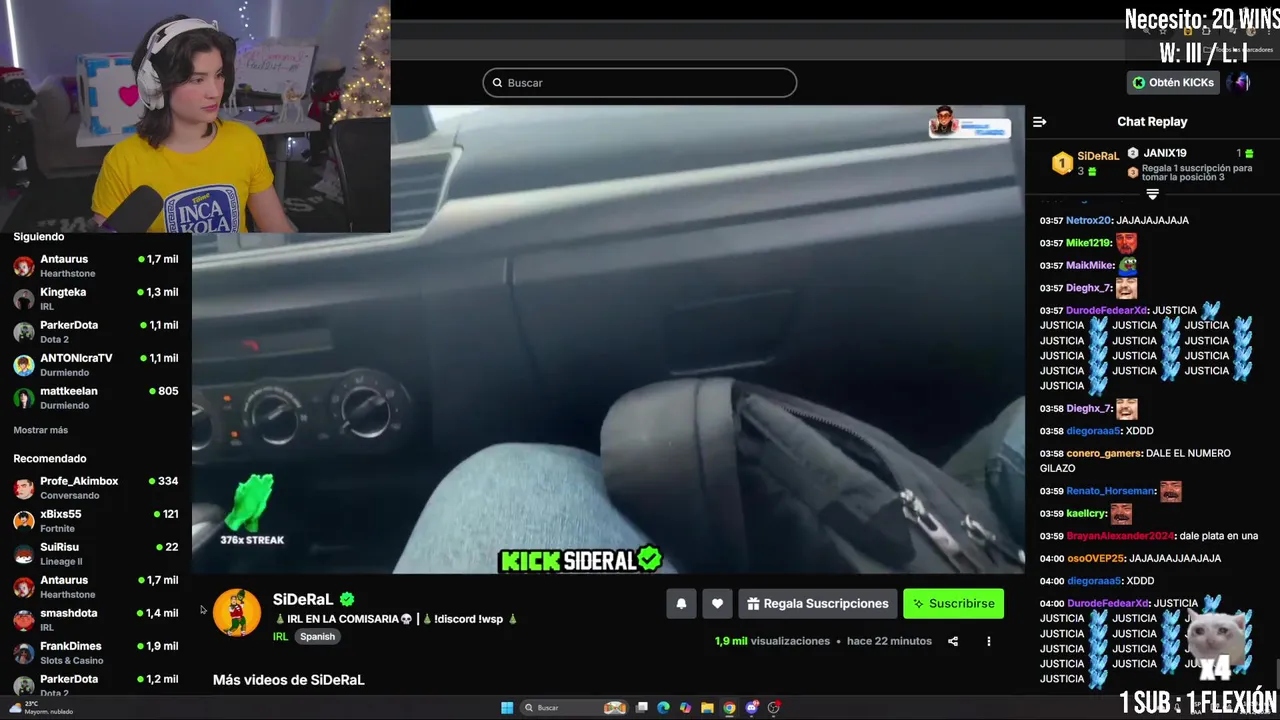Image resolution: width=1280 pixels, height=720 pixels.
Task: Open the ANTONIcraTV channel
Action: click(x=96, y=365)
